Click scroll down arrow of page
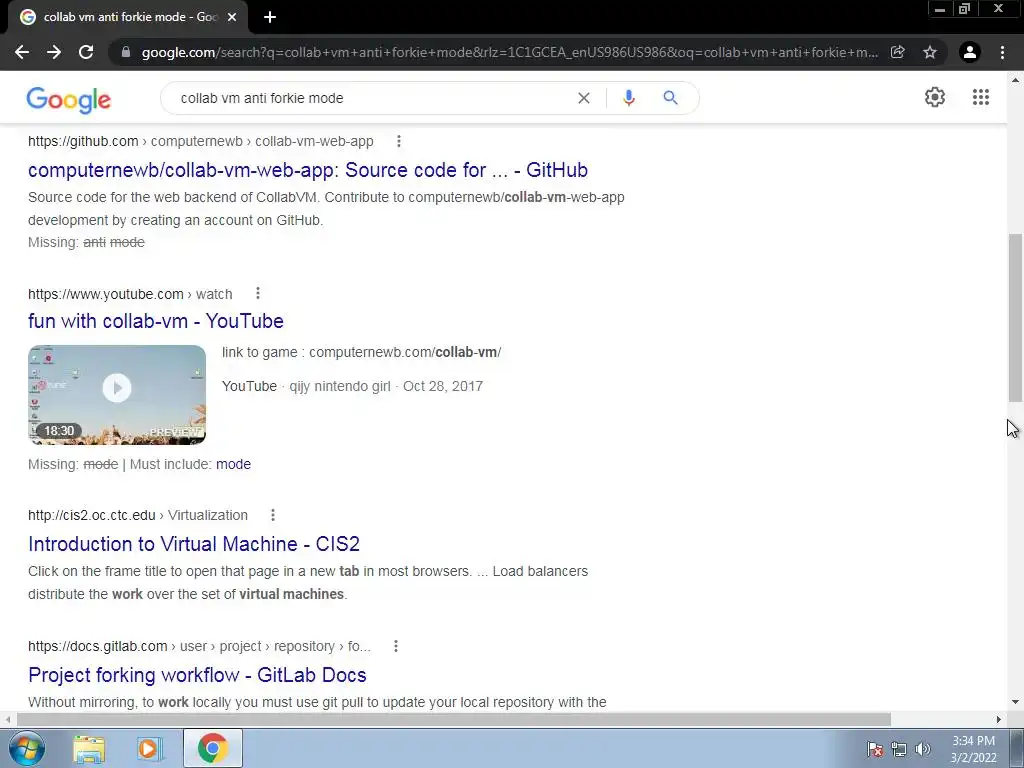 click(x=1015, y=703)
